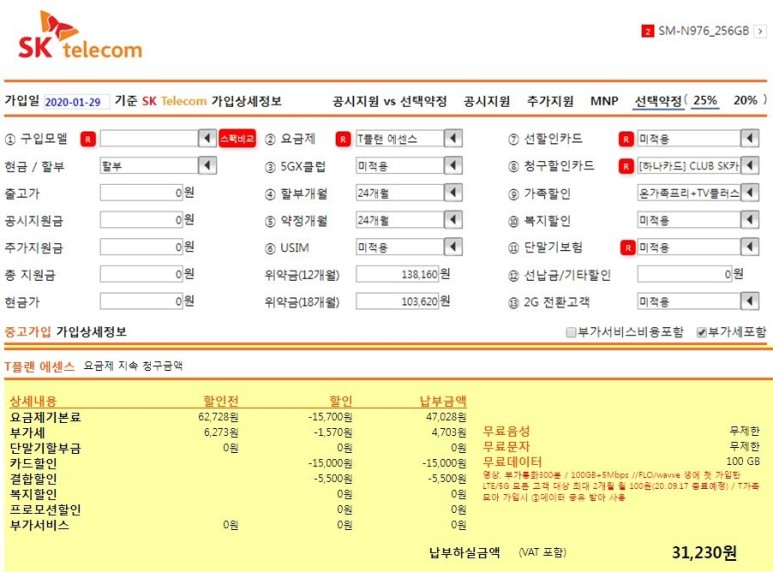Viewport: 773px width, 572px height.
Task: Click the 단말기할부금 row label
Action: 45,448
